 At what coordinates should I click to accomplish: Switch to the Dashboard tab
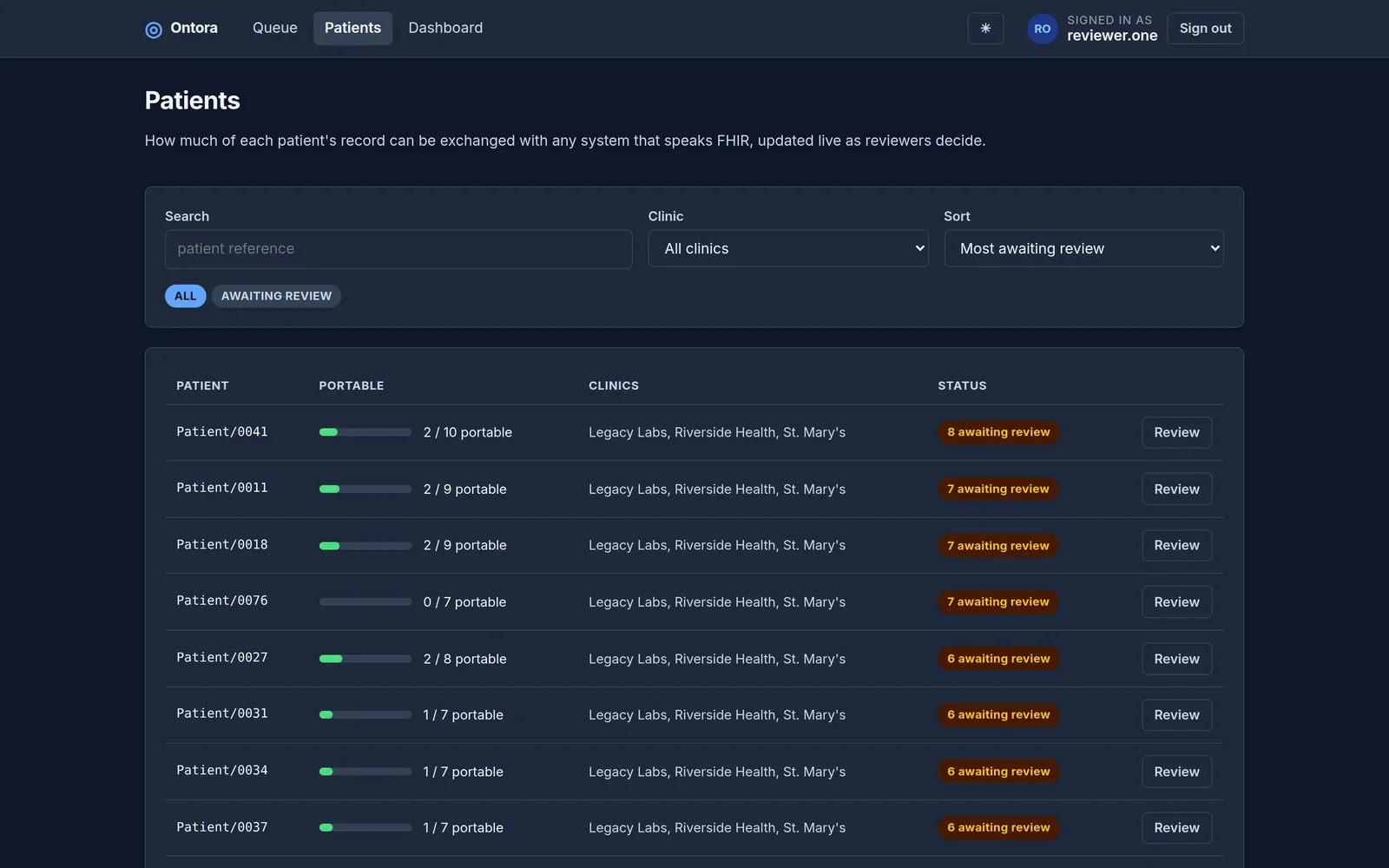445,28
